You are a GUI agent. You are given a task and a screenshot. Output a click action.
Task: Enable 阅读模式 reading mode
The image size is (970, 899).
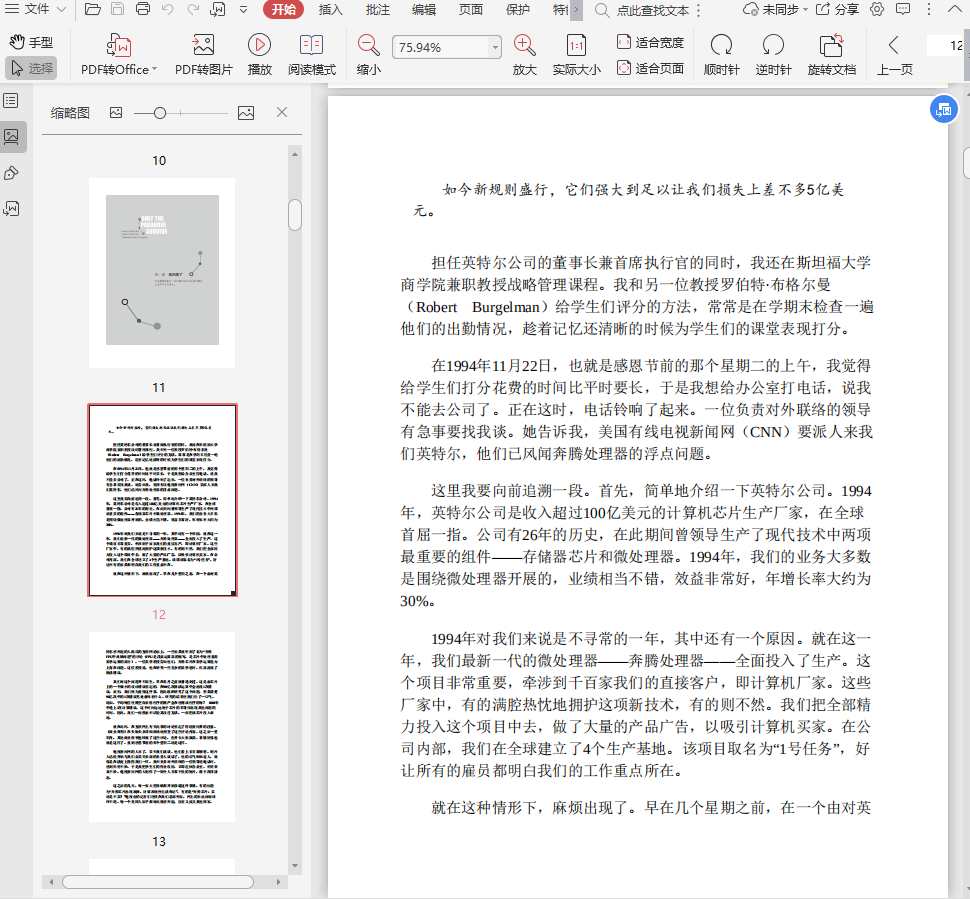312,54
